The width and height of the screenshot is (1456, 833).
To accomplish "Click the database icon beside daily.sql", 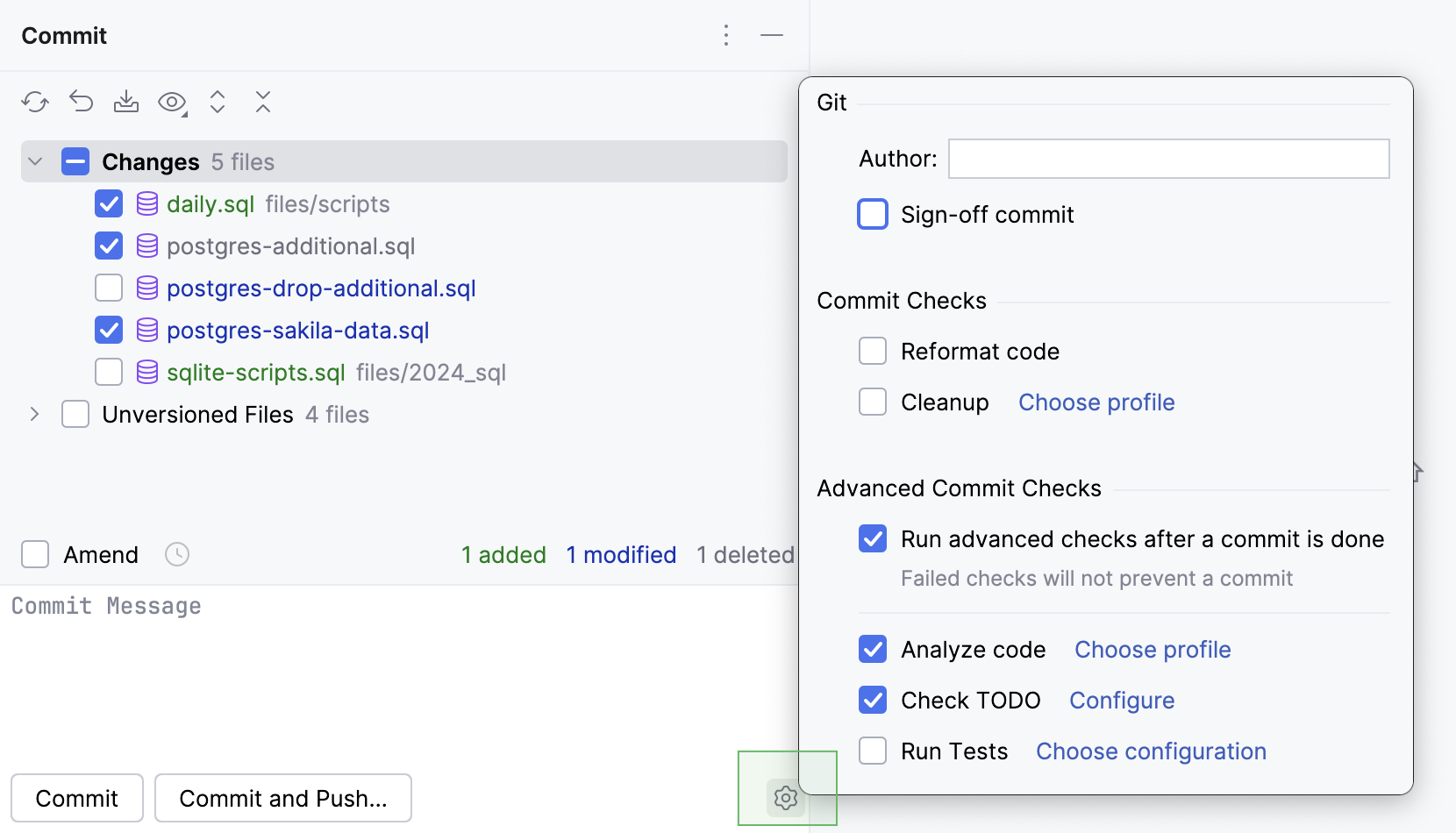I will click(146, 203).
